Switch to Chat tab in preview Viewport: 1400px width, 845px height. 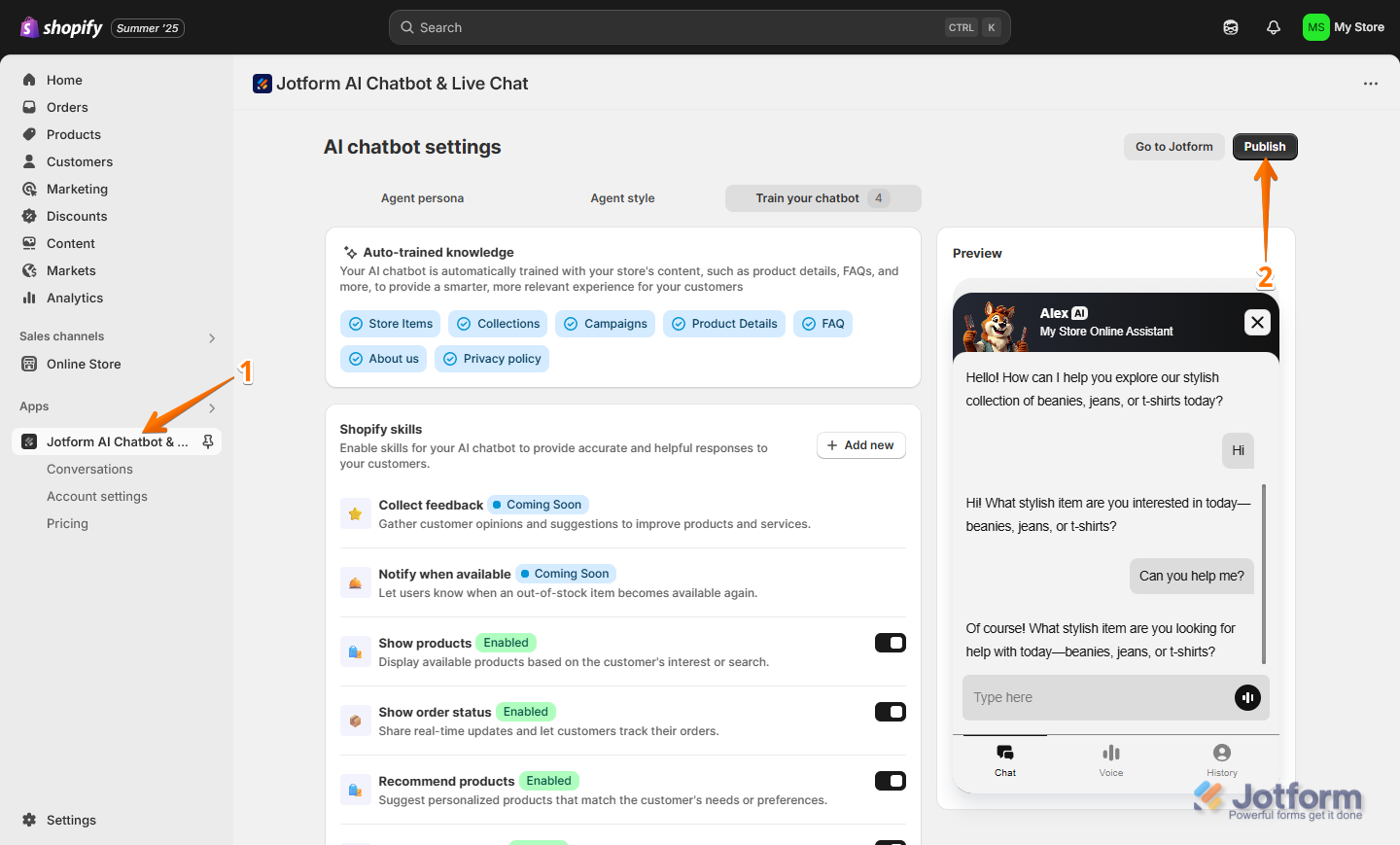[x=1005, y=759]
